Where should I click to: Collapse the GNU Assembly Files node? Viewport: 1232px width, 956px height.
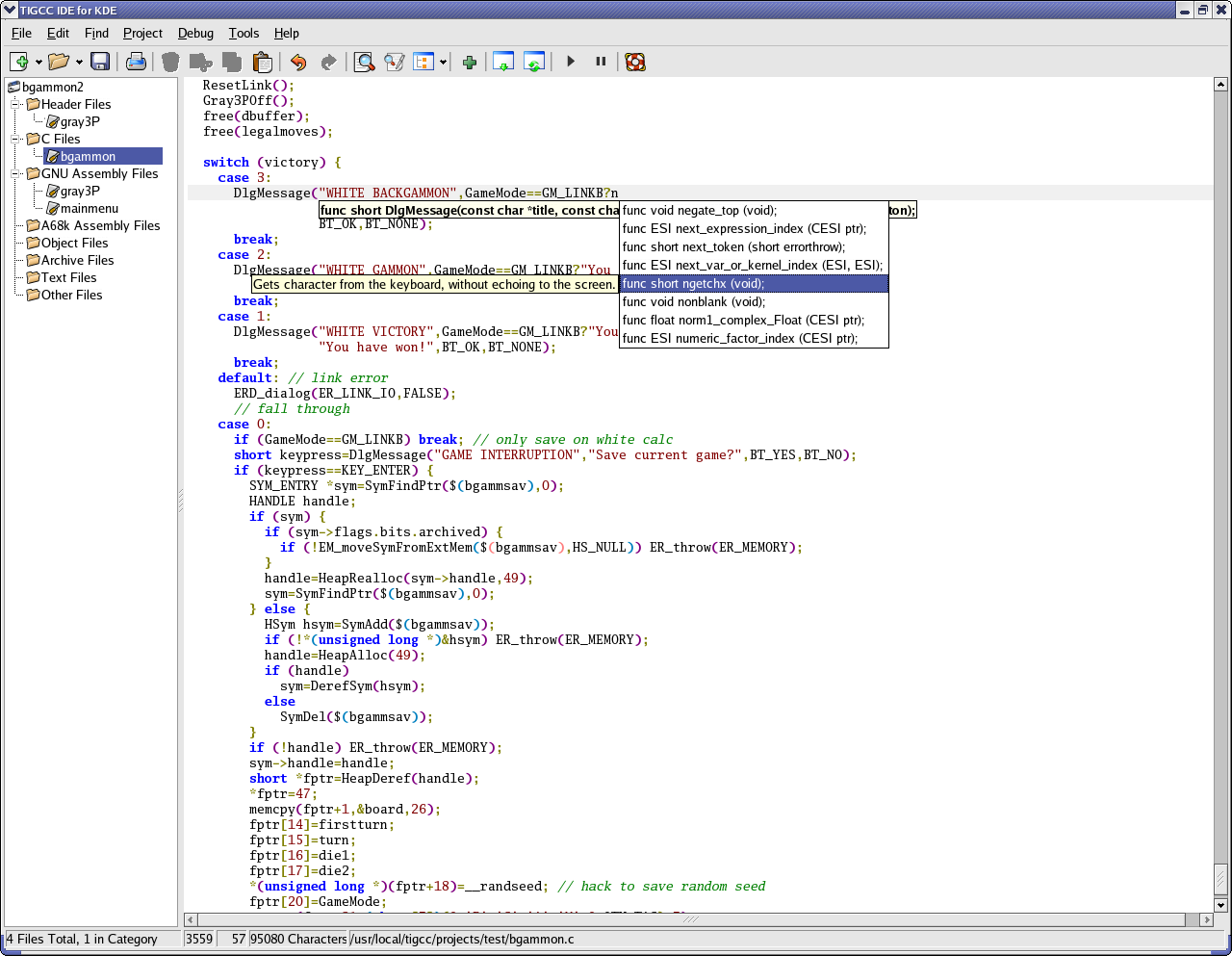coord(14,173)
